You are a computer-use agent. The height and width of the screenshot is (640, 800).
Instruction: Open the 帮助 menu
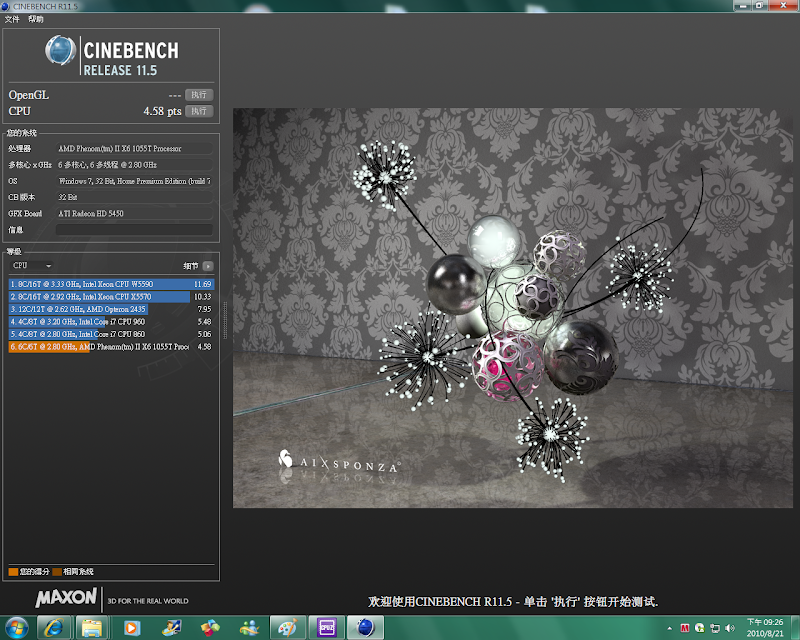point(36,19)
